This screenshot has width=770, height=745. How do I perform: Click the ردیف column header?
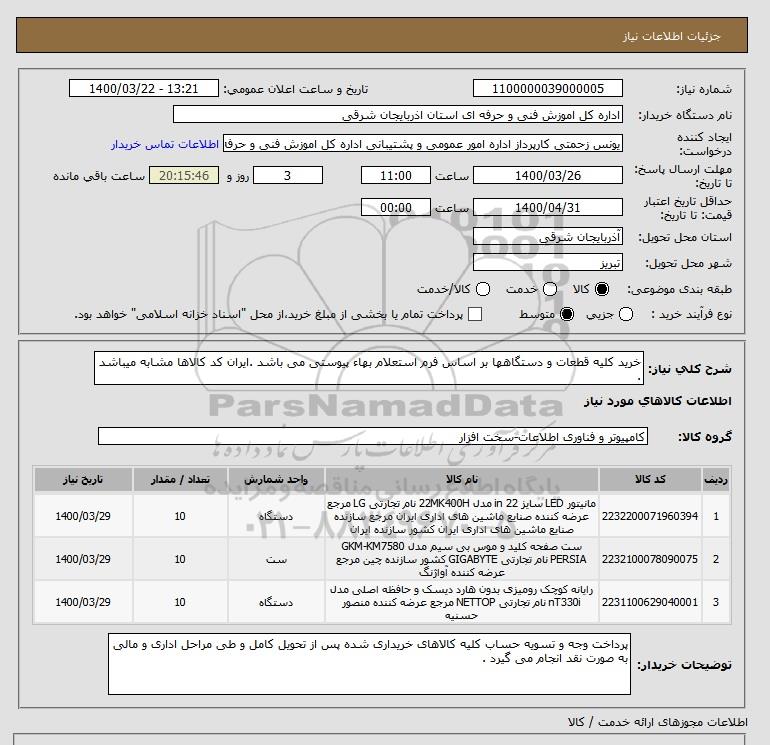pyautogui.click(x=716, y=480)
